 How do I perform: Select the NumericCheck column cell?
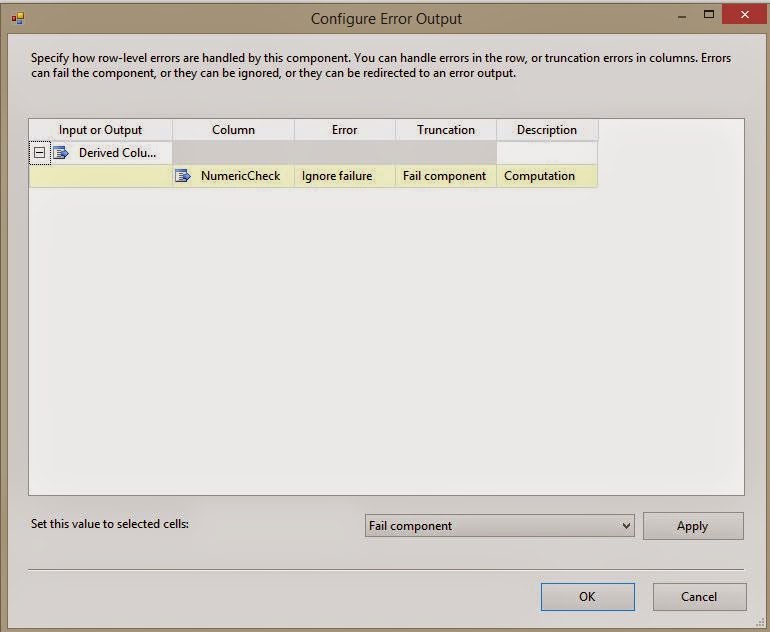point(233,176)
